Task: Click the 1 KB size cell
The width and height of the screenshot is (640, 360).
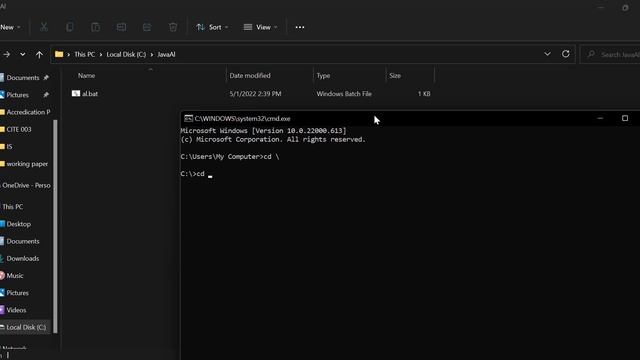Action: 424,93
